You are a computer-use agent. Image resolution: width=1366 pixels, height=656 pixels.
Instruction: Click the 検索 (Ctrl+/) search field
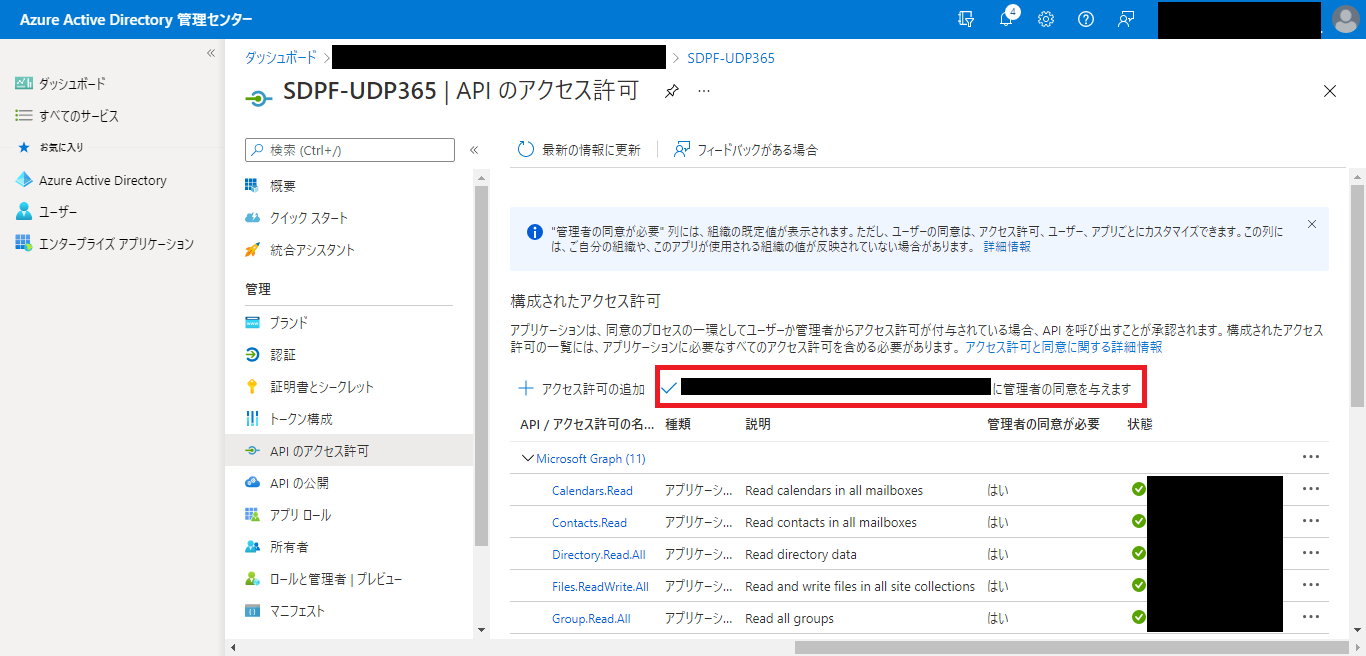(350, 150)
